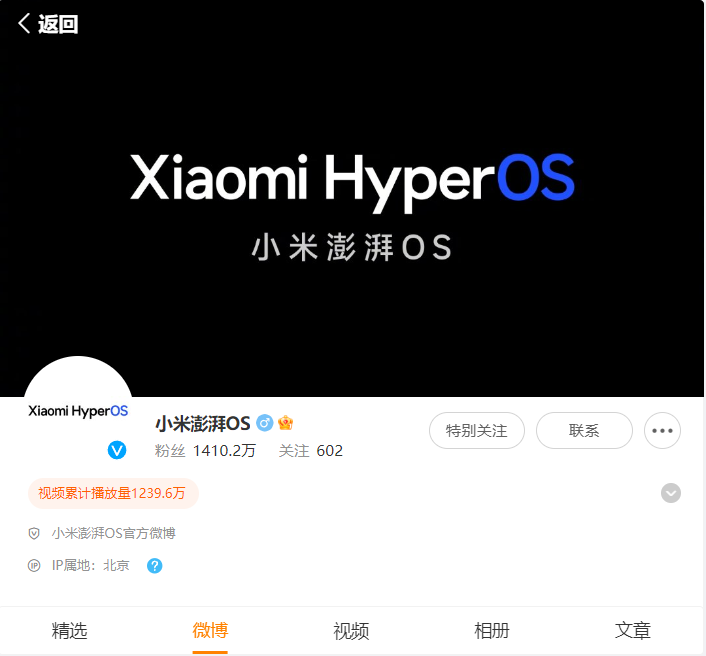Click the IP location circle icon
The image size is (706, 656).
[x=34, y=566]
